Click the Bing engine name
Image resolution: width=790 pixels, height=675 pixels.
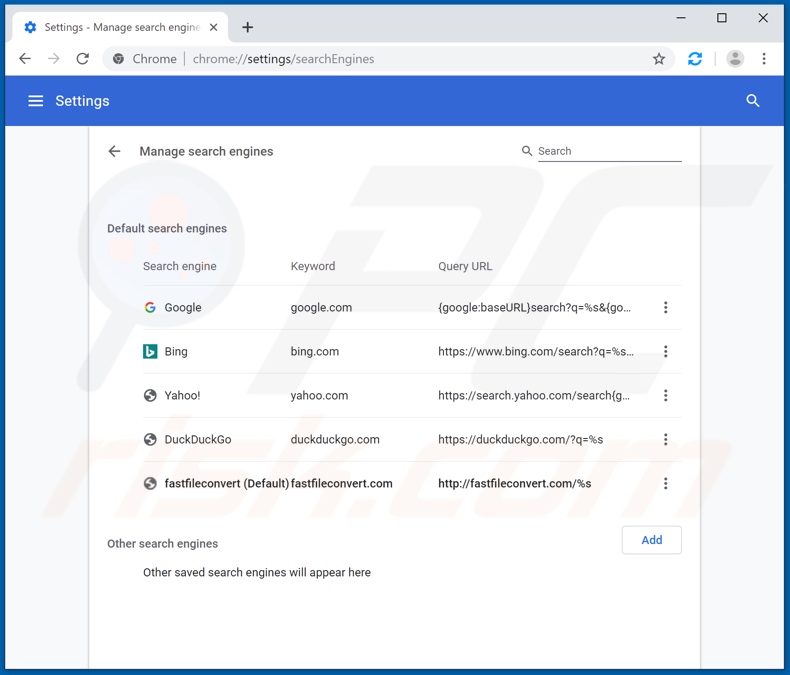pos(176,352)
